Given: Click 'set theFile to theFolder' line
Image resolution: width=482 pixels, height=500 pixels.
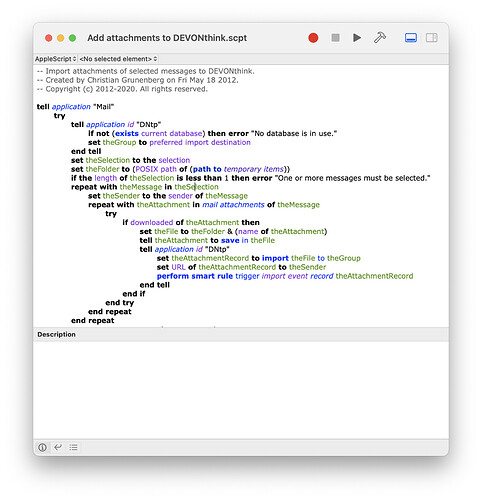Looking at the screenshot, I should (233, 231).
